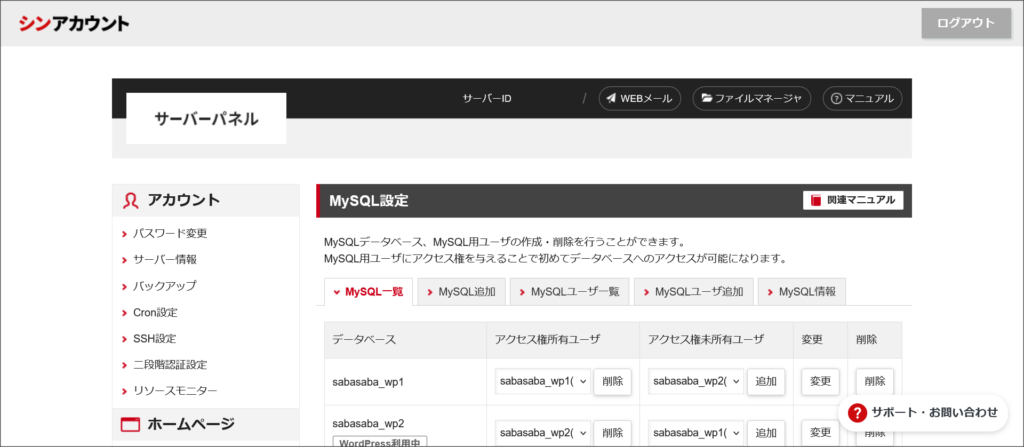Expand the sabasaba_wp2 access-owner user dropdown
The height and width of the screenshot is (447, 1024).
[543, 433]
